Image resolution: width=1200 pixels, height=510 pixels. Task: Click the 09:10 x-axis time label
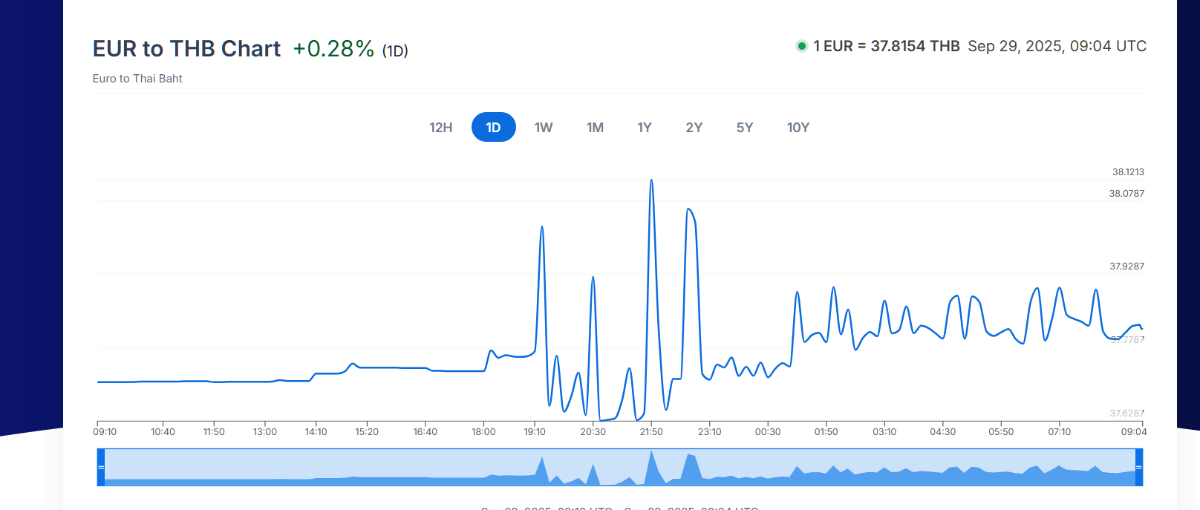coord(105,432)
